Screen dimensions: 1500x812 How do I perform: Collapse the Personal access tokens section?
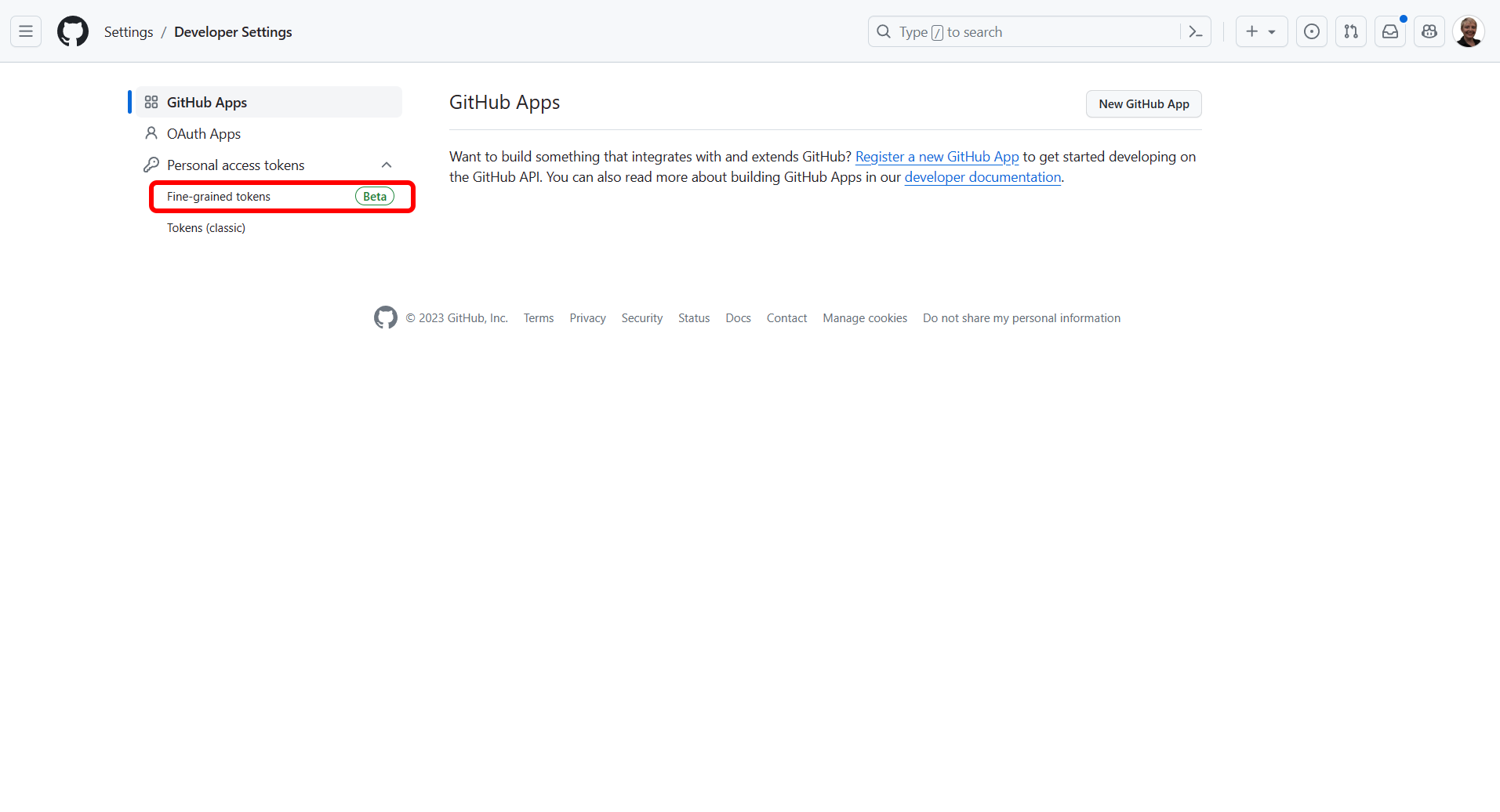[x=386, y=165]
